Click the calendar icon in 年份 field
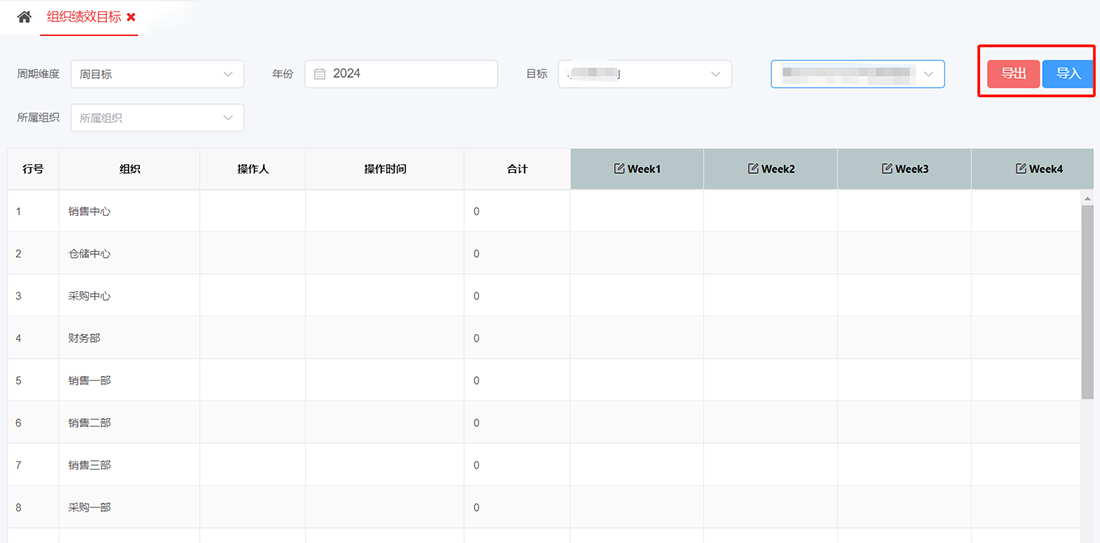 click(x=320, y=74)
